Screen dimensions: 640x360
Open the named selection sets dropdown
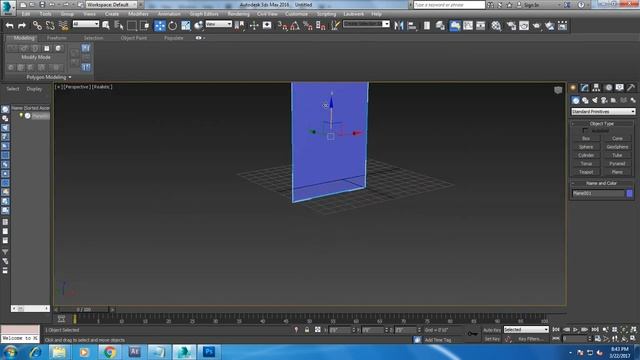(x=366, y=24)
